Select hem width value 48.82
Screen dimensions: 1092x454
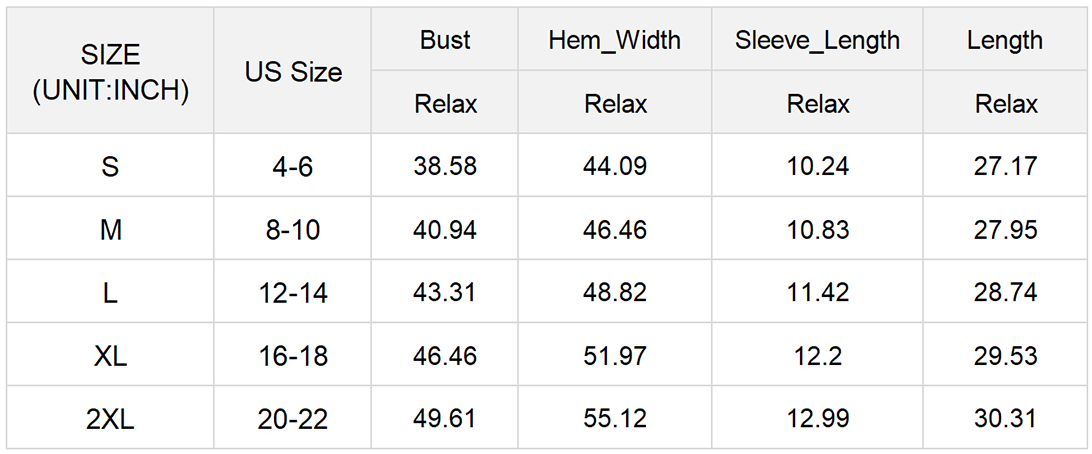tap(615, 292)
